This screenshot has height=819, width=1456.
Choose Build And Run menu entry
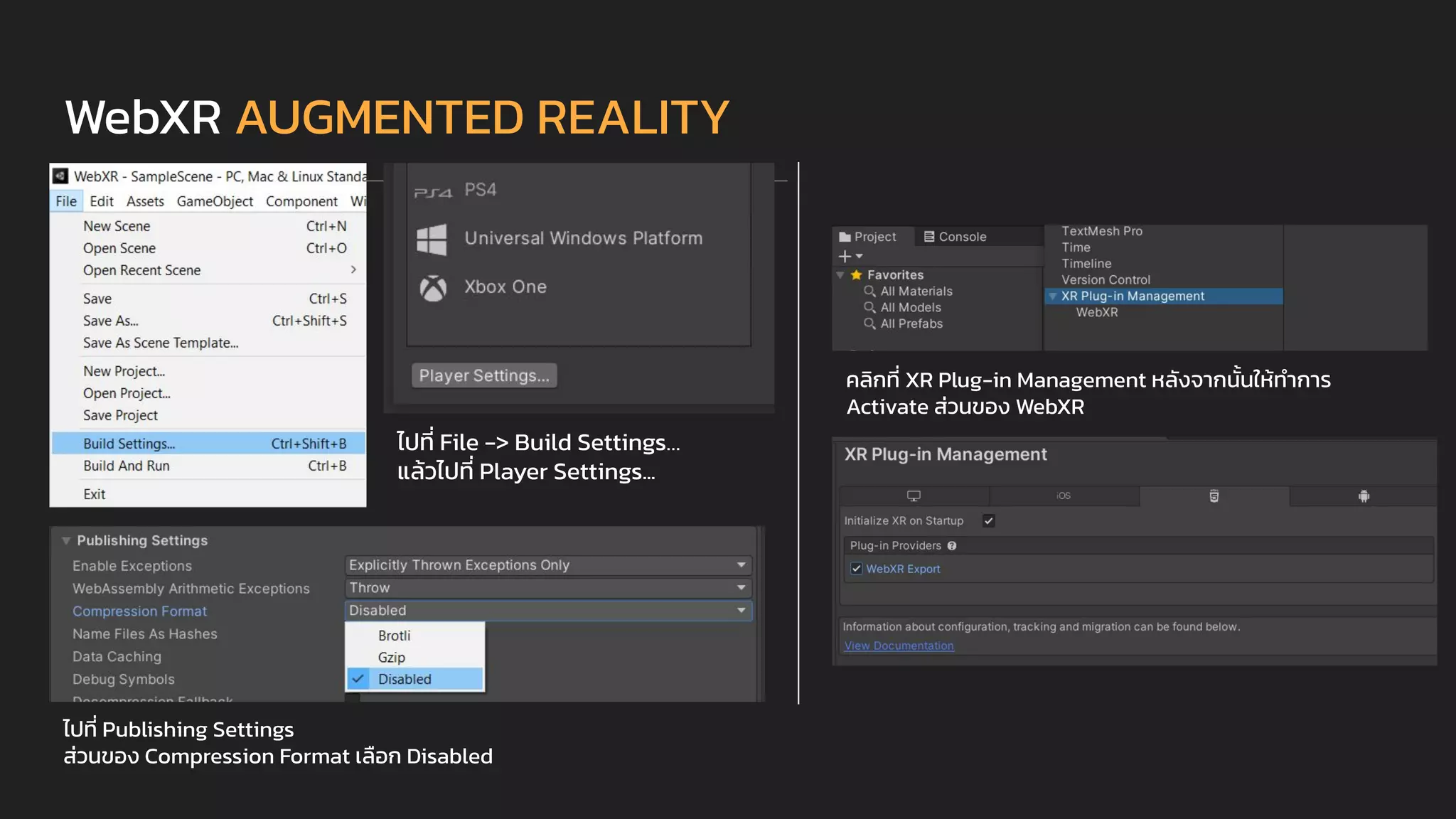pos(208,466)
